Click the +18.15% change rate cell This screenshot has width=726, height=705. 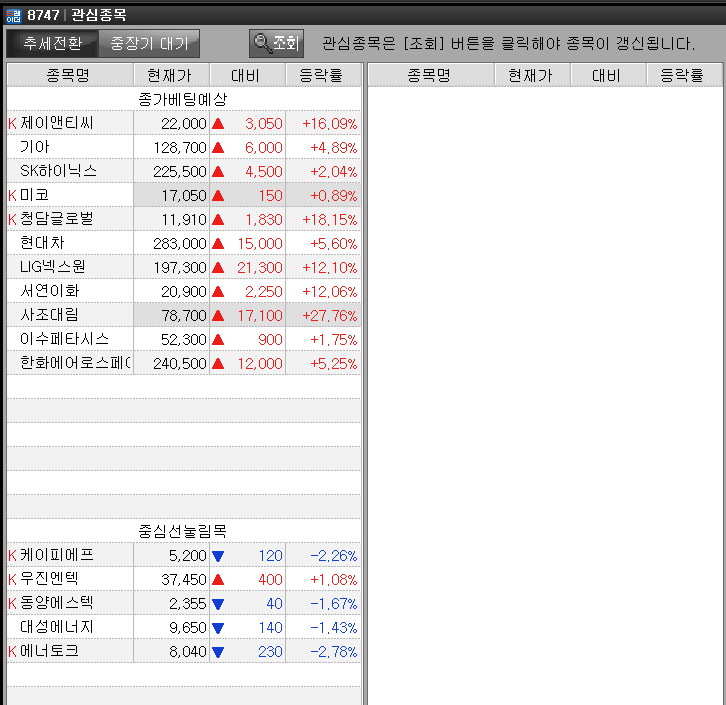(x=323, y=219)
